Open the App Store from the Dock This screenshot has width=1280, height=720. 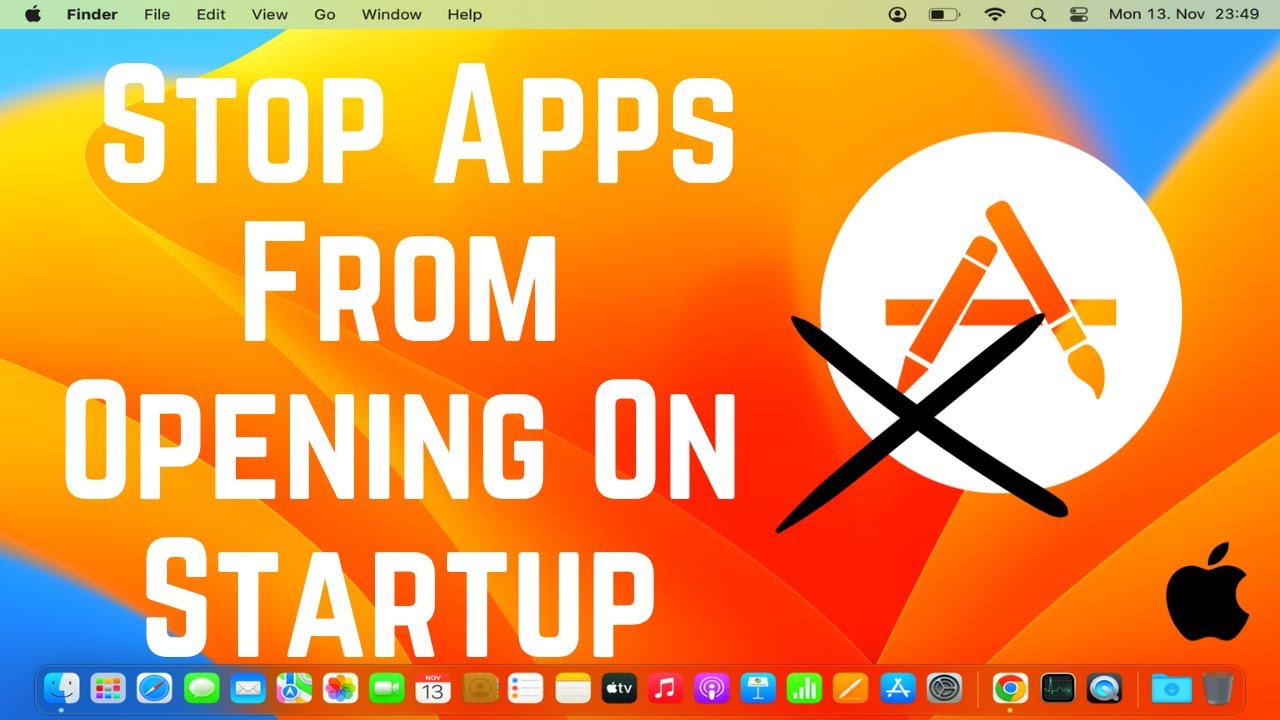[898, 688]
